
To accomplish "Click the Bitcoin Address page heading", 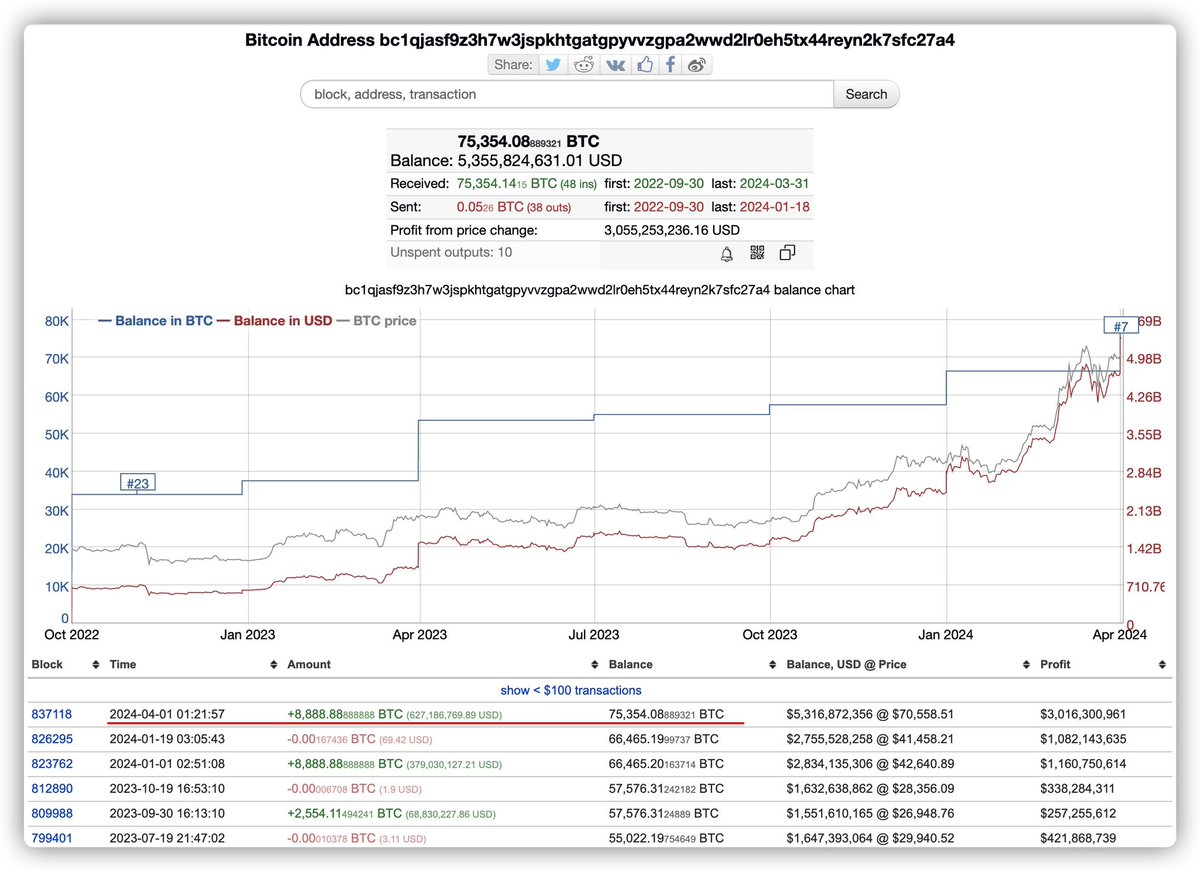I will pos(599,40).
